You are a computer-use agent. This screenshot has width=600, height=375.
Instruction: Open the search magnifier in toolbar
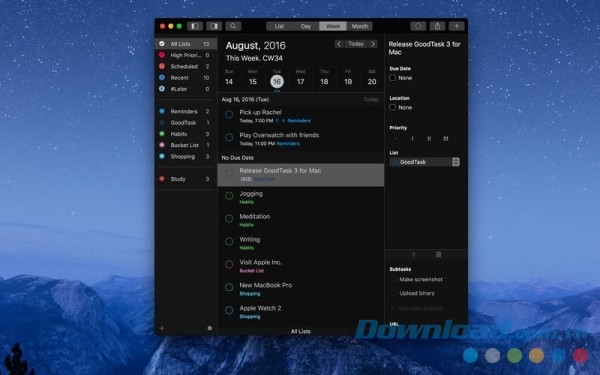point(233,26)
